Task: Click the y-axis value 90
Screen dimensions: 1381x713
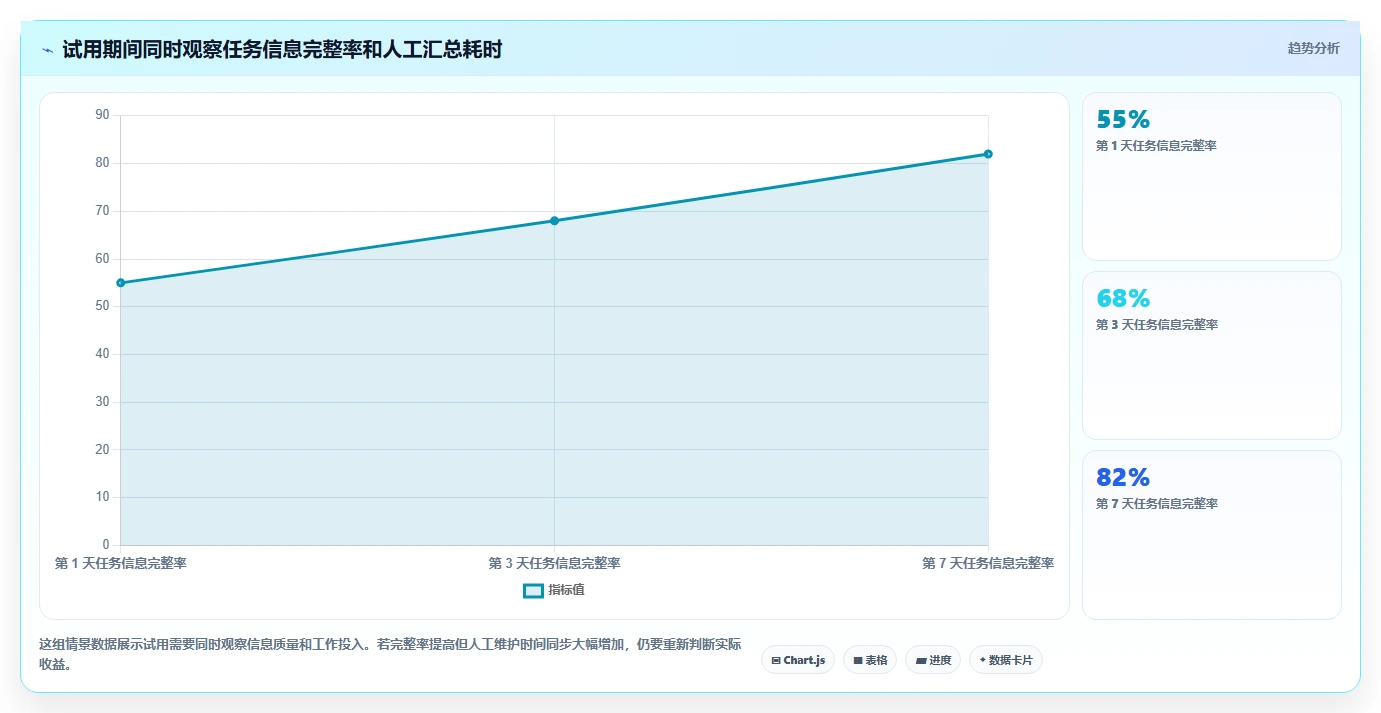Action: pos(102,115)
